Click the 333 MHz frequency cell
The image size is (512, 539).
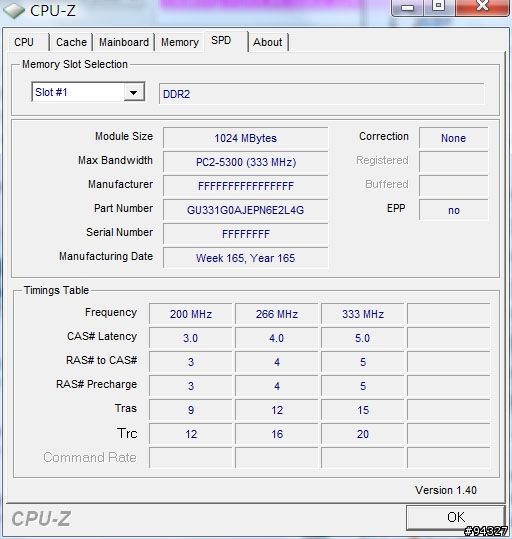(363, 314)
